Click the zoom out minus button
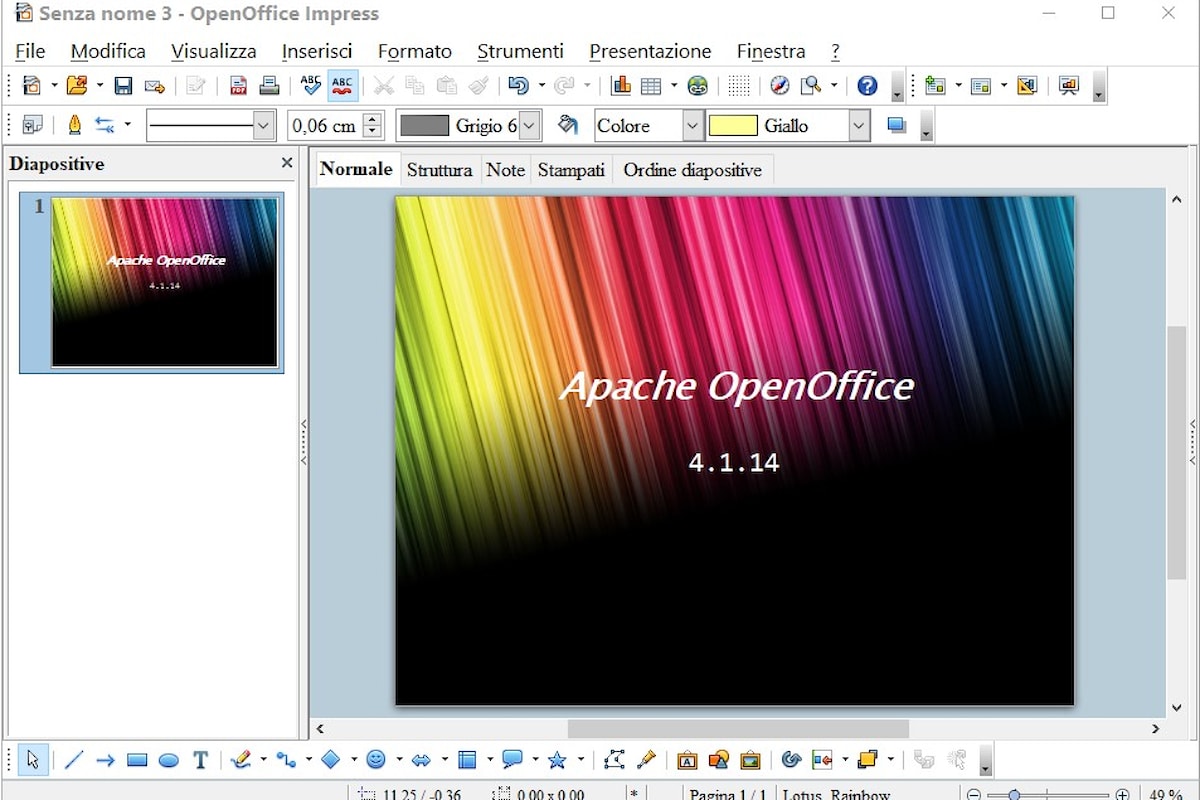The height and width of the screenshot is (800, 1200). click(974, 795)
